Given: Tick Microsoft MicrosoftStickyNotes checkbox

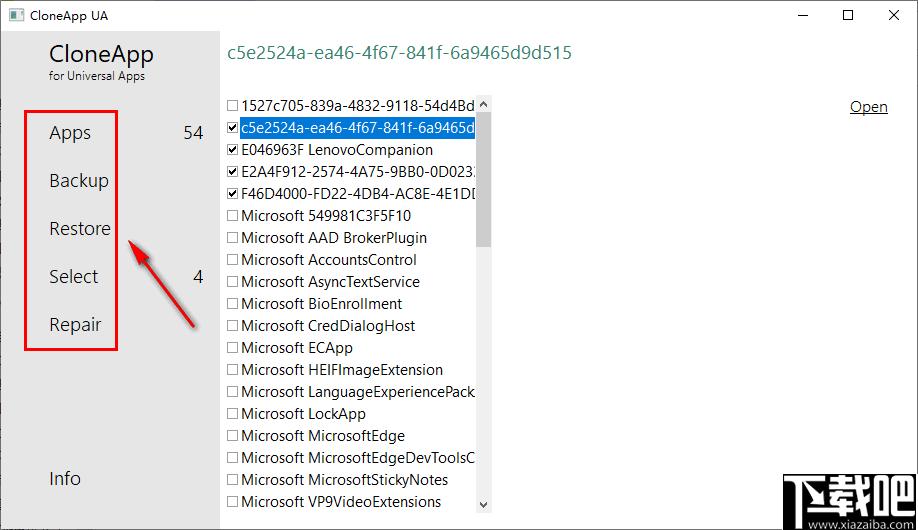Looking at the screenshot, I should coord(232,480).
